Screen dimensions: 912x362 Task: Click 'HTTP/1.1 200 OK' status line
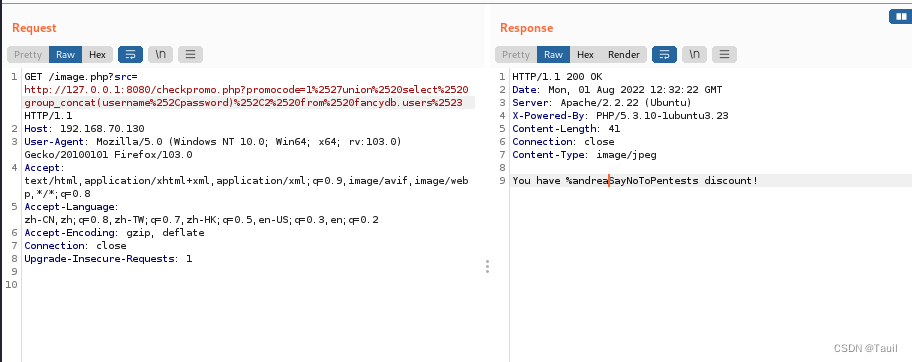(x=557, y=76)
